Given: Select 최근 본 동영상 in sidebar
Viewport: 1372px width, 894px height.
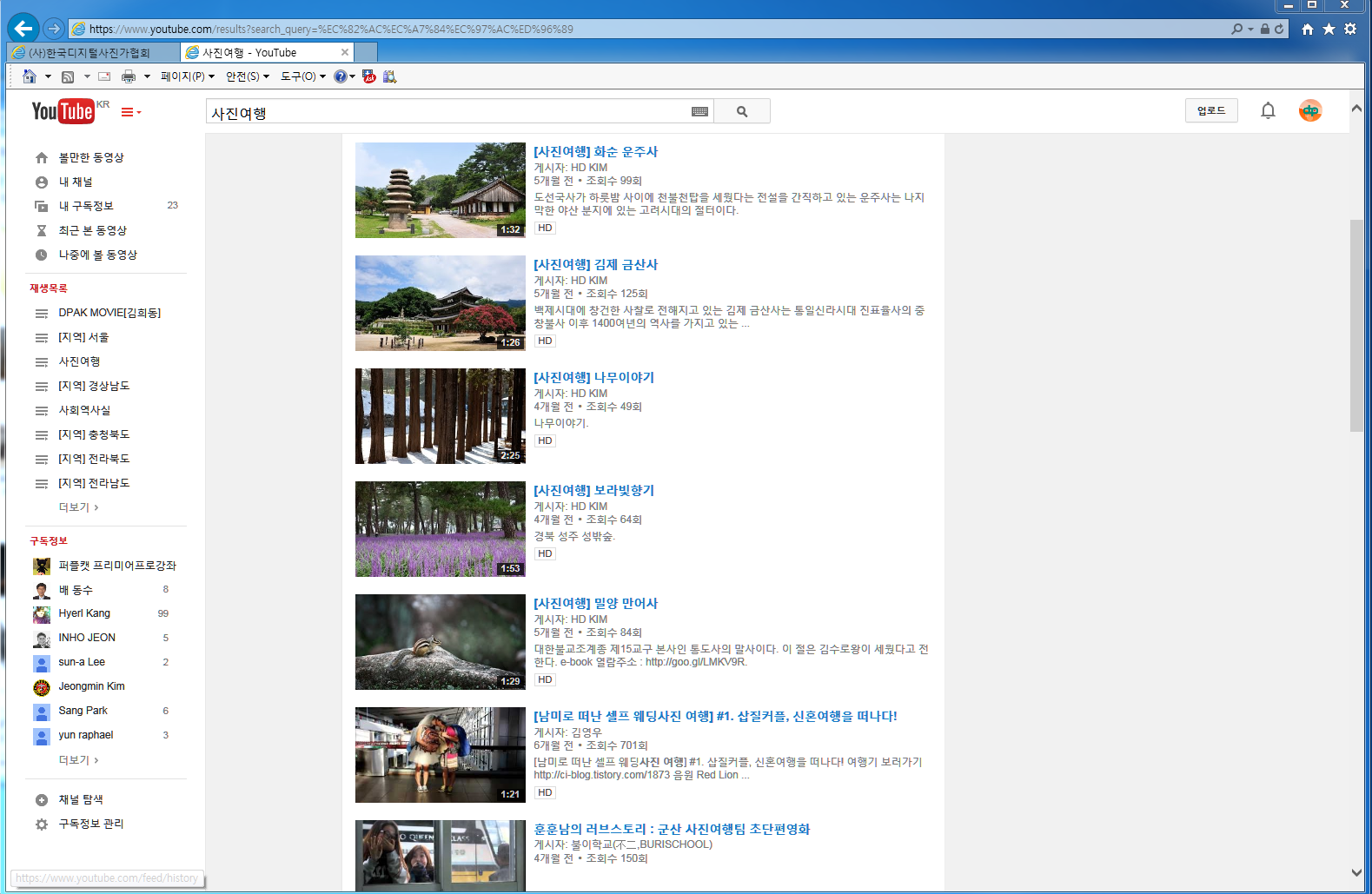Looking at the screenshot, I should [x=92, y=230].
